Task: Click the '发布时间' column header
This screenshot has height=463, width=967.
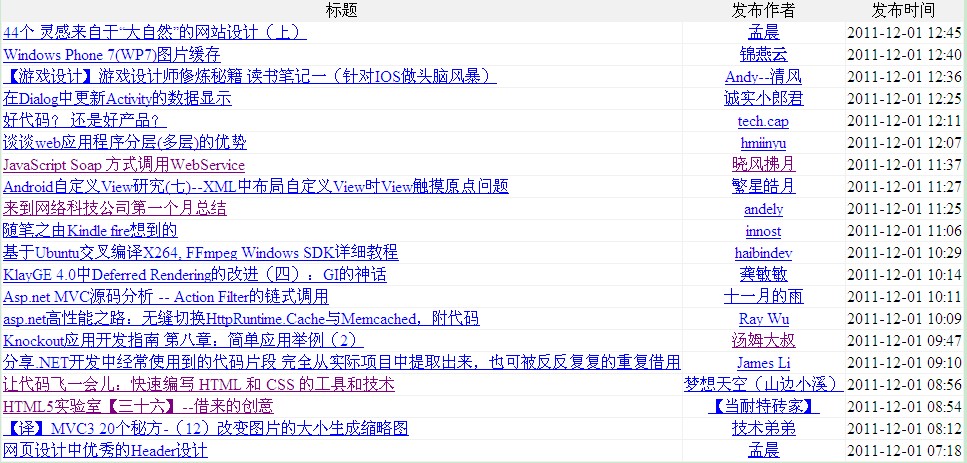Action: coord(903,11)
